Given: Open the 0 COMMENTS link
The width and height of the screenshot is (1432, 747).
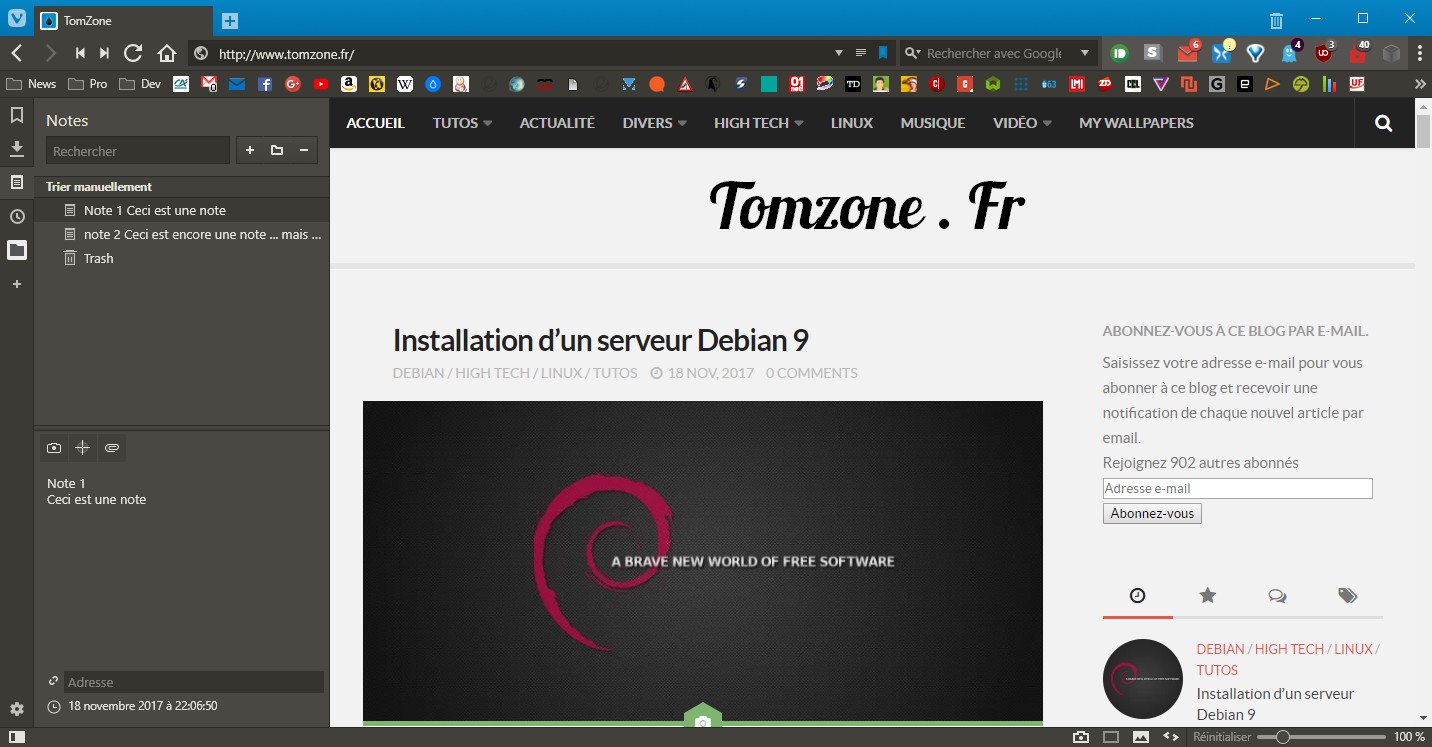Looking at the screenshot, I should (812, 373).
